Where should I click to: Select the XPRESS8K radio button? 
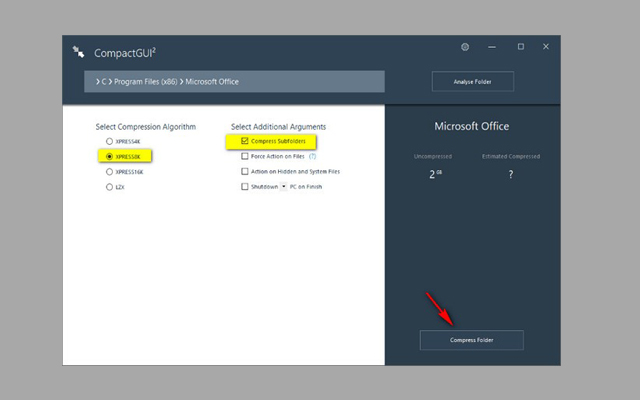pos(110,157)
